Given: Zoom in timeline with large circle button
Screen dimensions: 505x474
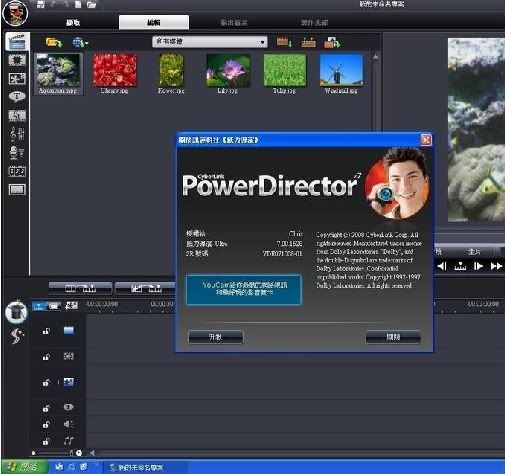Looking at the screenshot, I should pyautogui.click(x=79, y=453).
